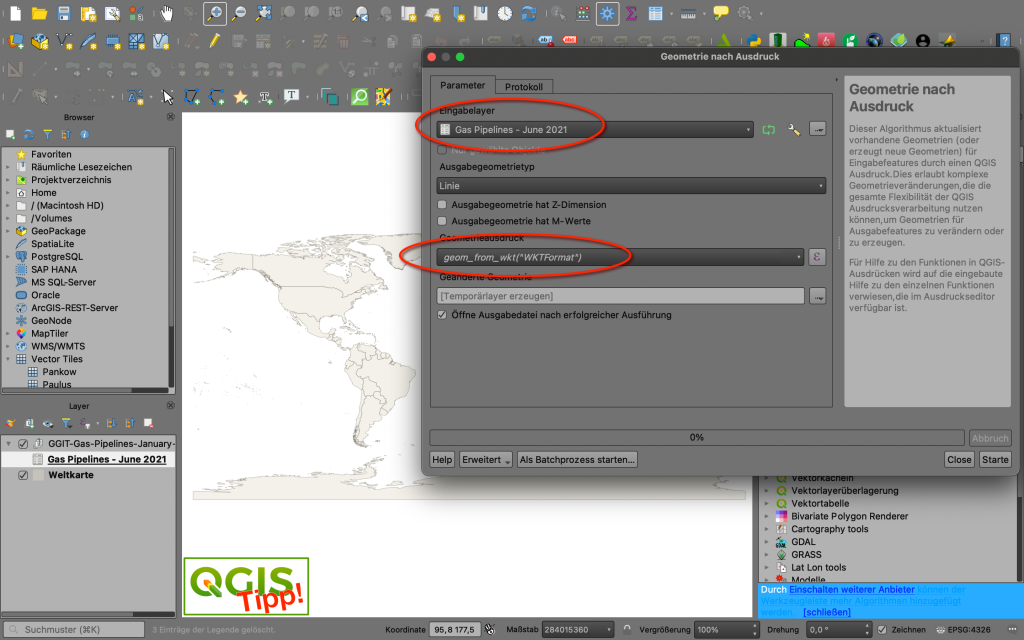The height and width of the screenshot is (640, 1024).
Task: Create a new project with the blank page icon
Action: [16, 13]
